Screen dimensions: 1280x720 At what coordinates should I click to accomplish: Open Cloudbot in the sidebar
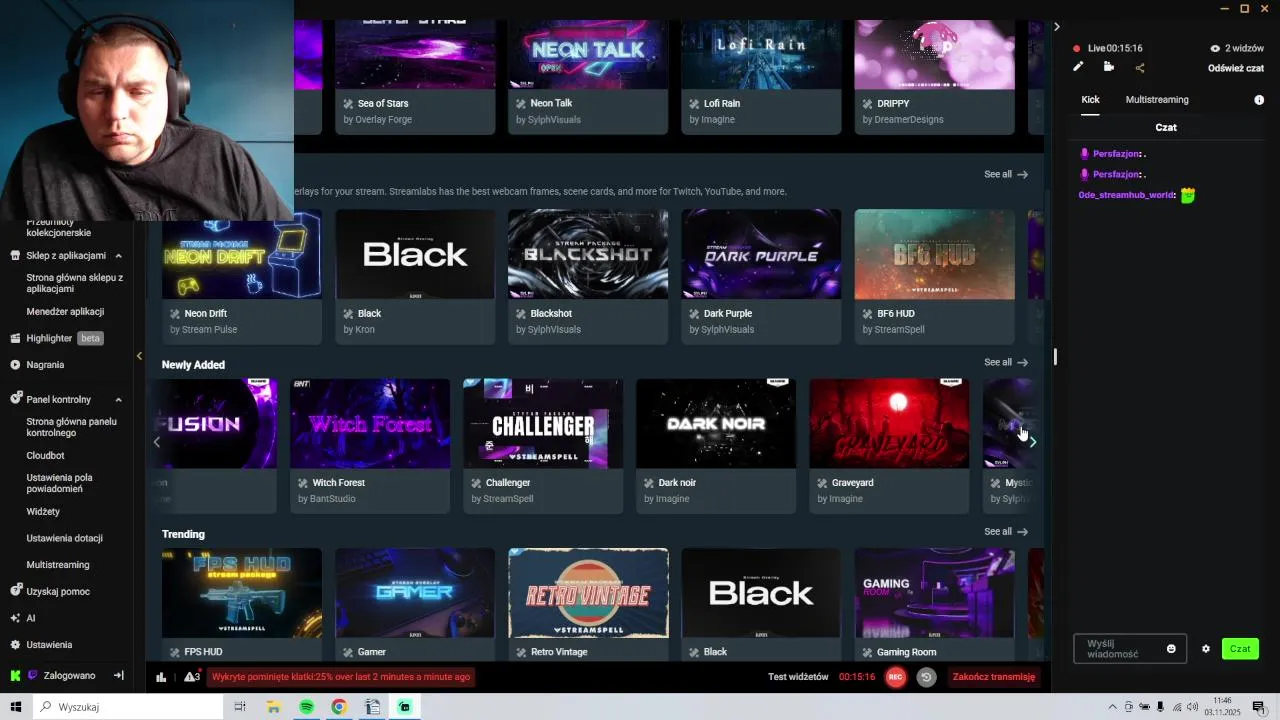[x=45, y=455]
